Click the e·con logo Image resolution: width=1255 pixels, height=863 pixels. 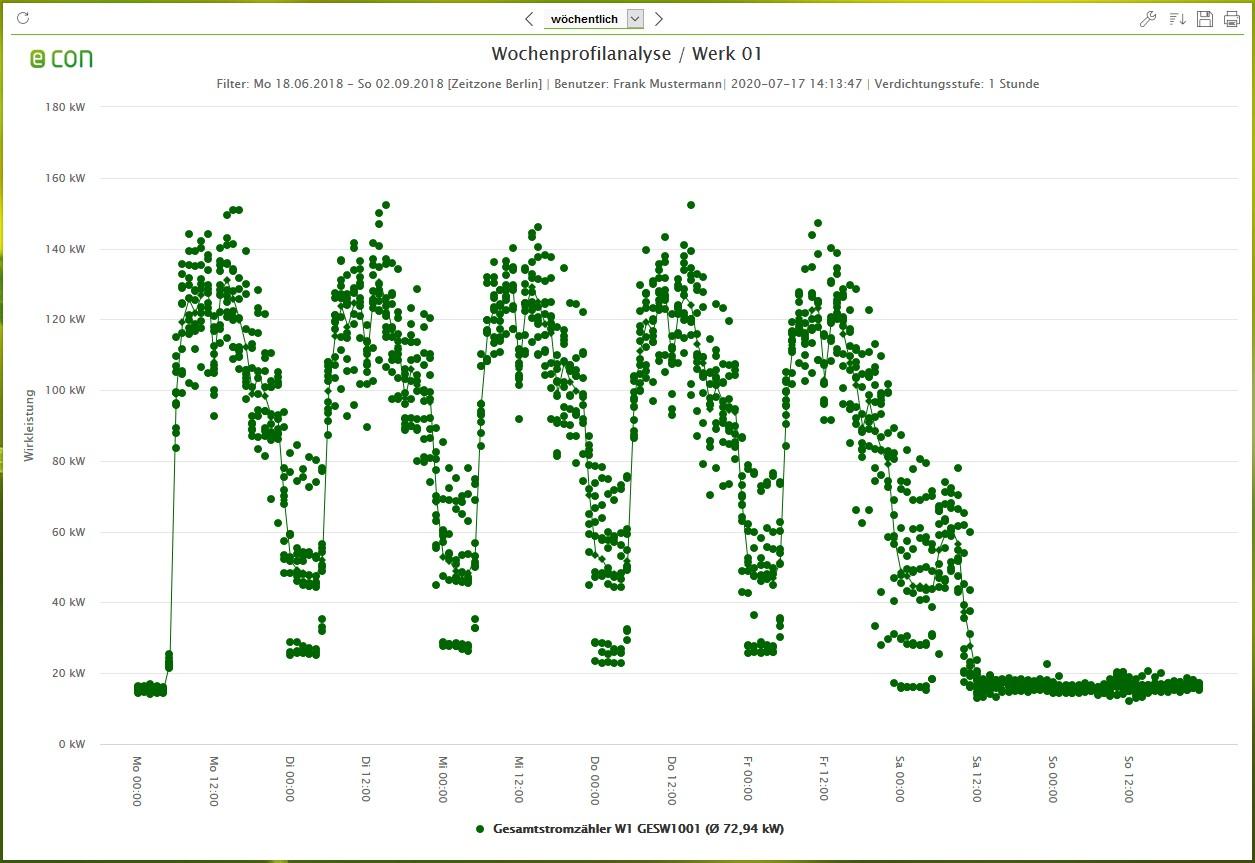(62, 58)
